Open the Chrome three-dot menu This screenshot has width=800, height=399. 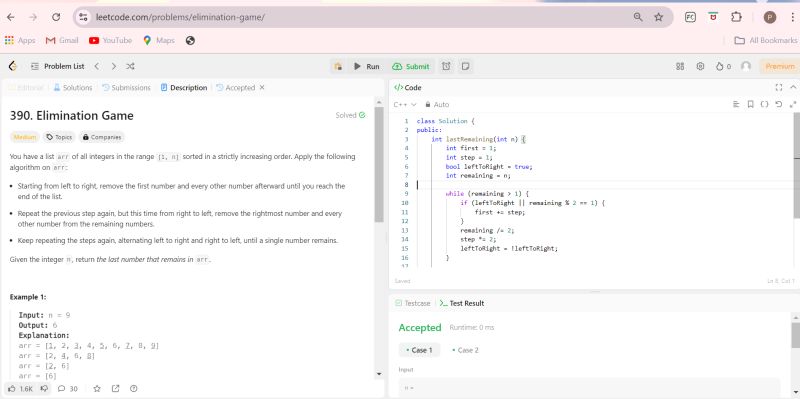(792, 17)
